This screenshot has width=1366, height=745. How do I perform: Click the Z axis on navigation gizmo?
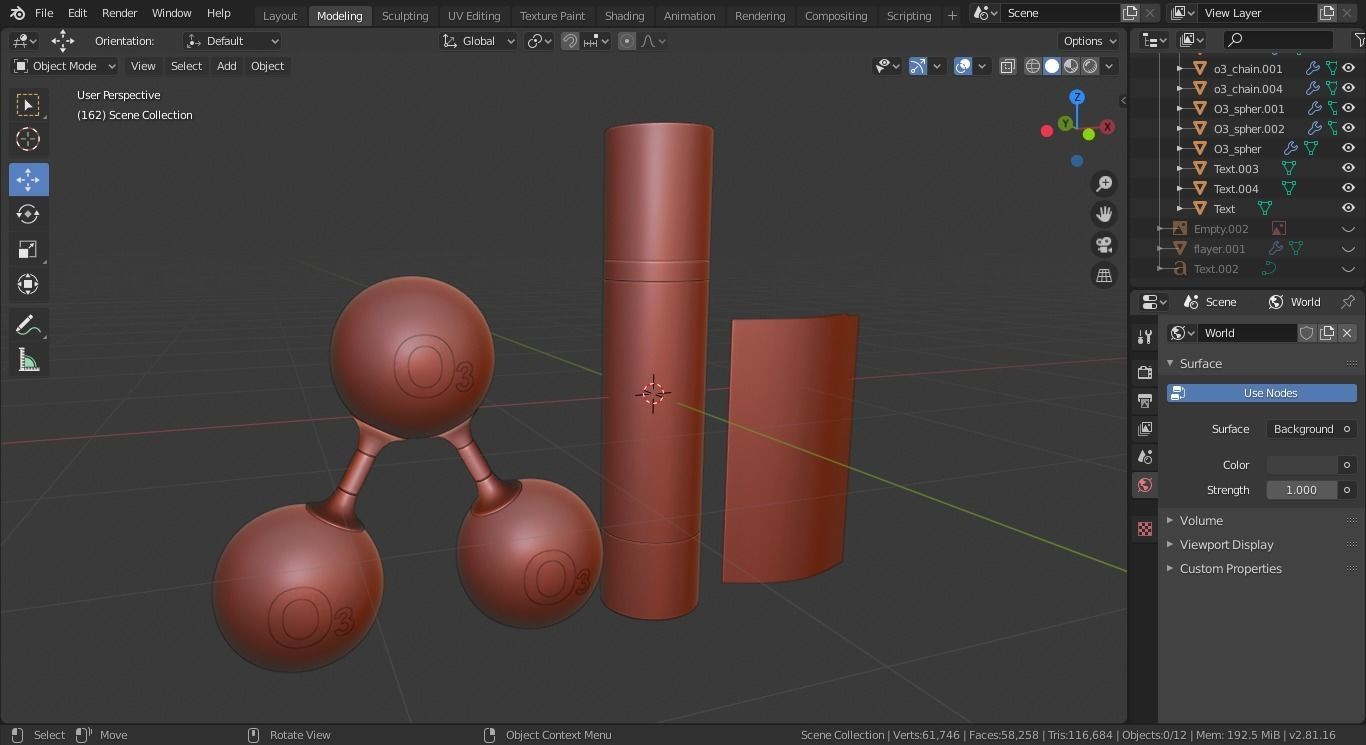point(1077,97)
